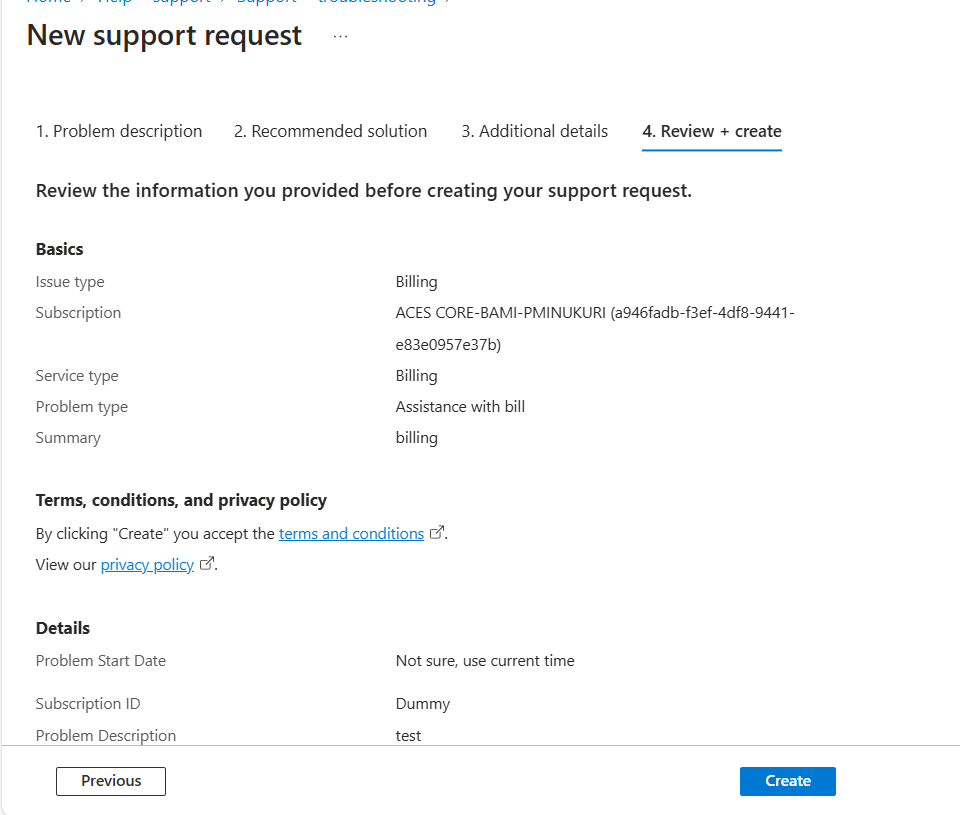Image resolution: width=960 pixels, height=815 pixels.
Task: Select the Basics section heading
Action: 59,249
